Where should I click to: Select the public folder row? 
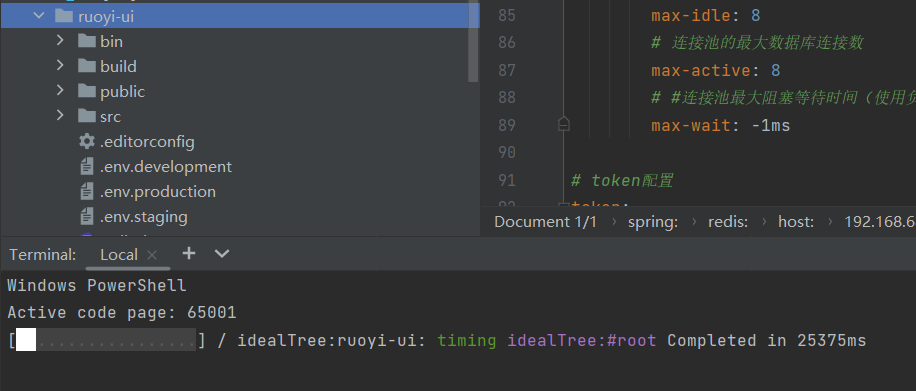pyautogui.click(x=240, y=92)
